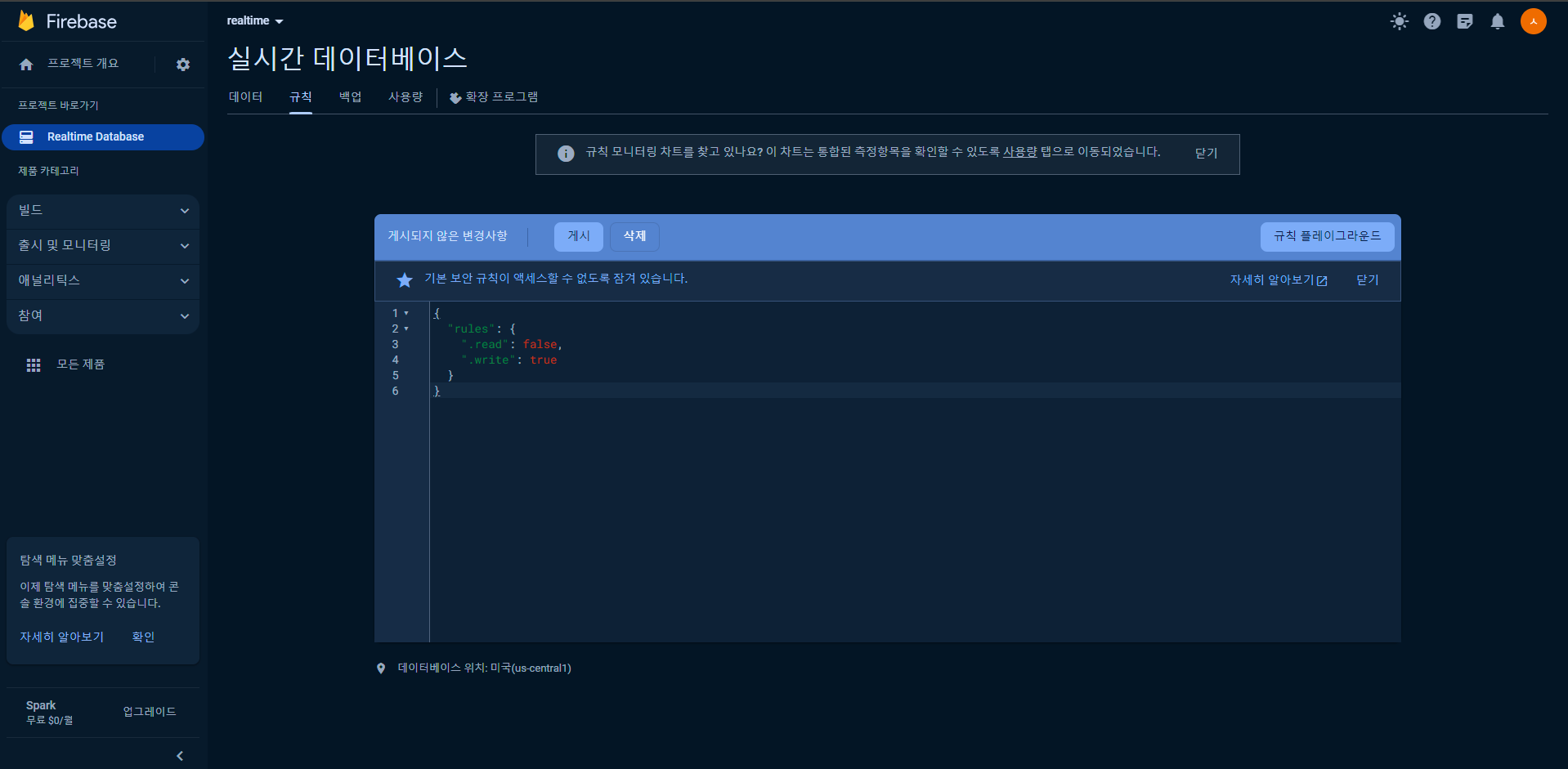Fold code at line 1 arrow
Image resolution: width=1568 pixels, height=769 pixels.
[x=406, y=313]
